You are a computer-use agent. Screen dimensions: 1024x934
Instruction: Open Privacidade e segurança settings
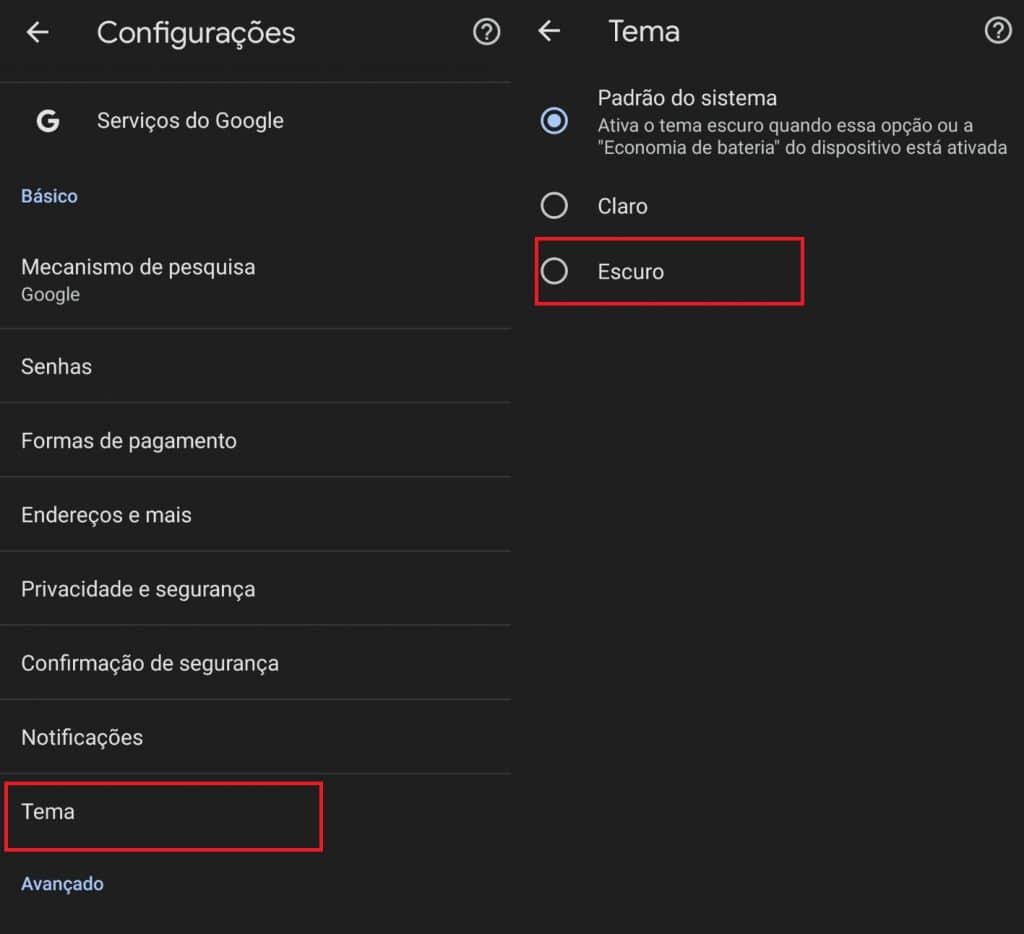(255, 588)
